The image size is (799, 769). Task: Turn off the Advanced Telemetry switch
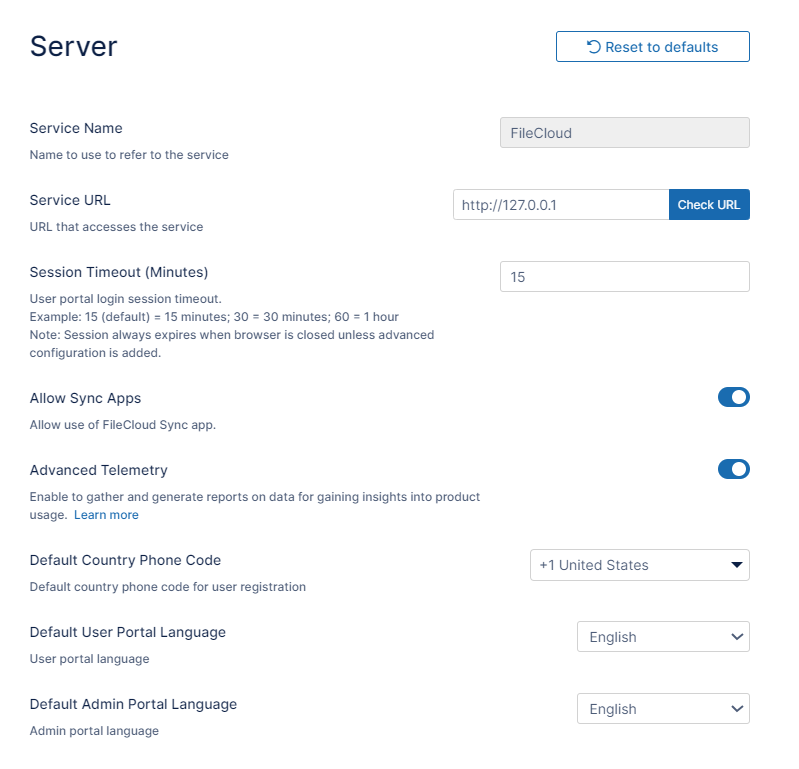733,470
